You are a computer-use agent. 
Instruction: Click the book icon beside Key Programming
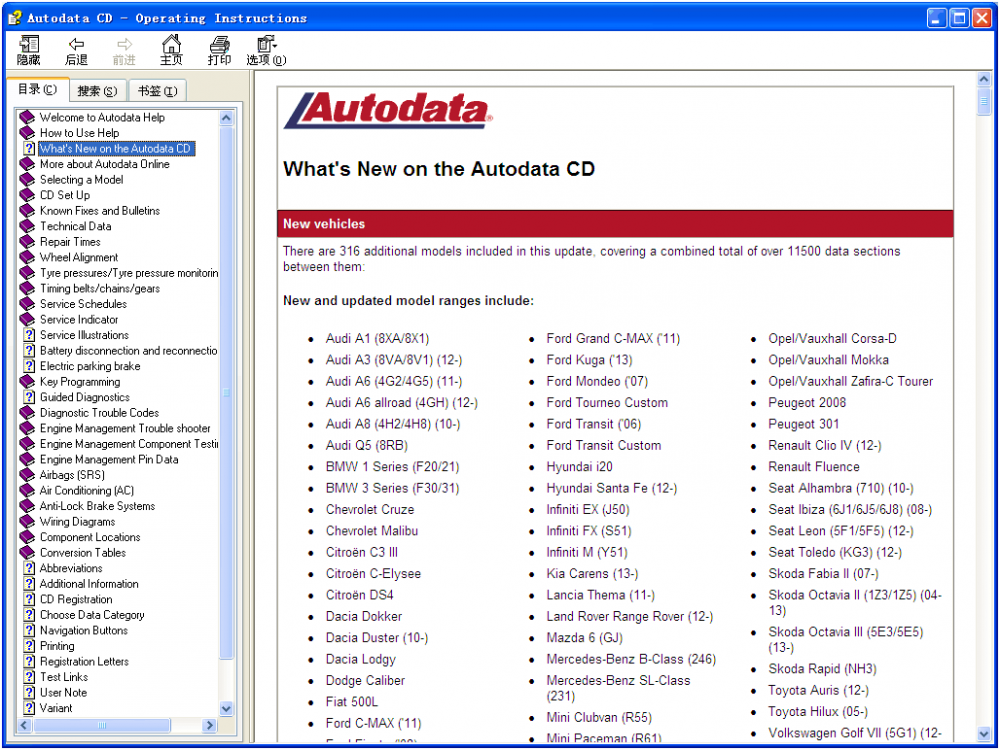point(27,382)
